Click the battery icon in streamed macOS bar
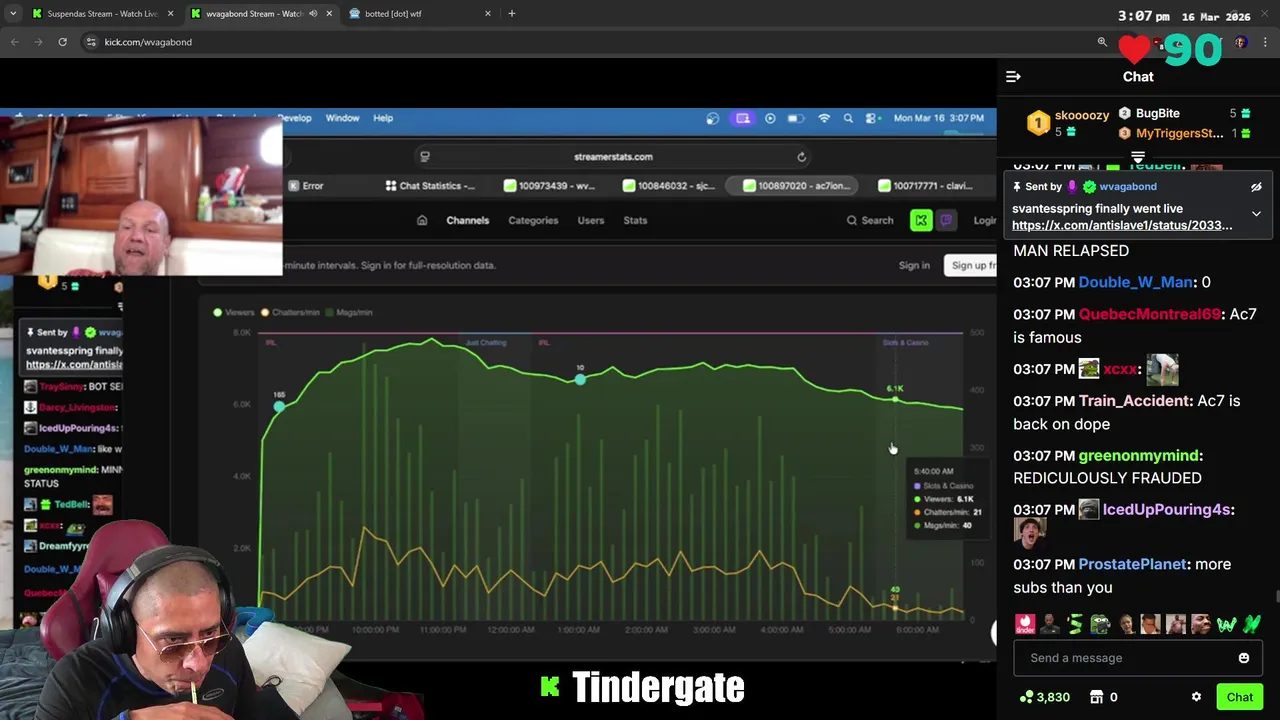 click(x=795, y=118)
